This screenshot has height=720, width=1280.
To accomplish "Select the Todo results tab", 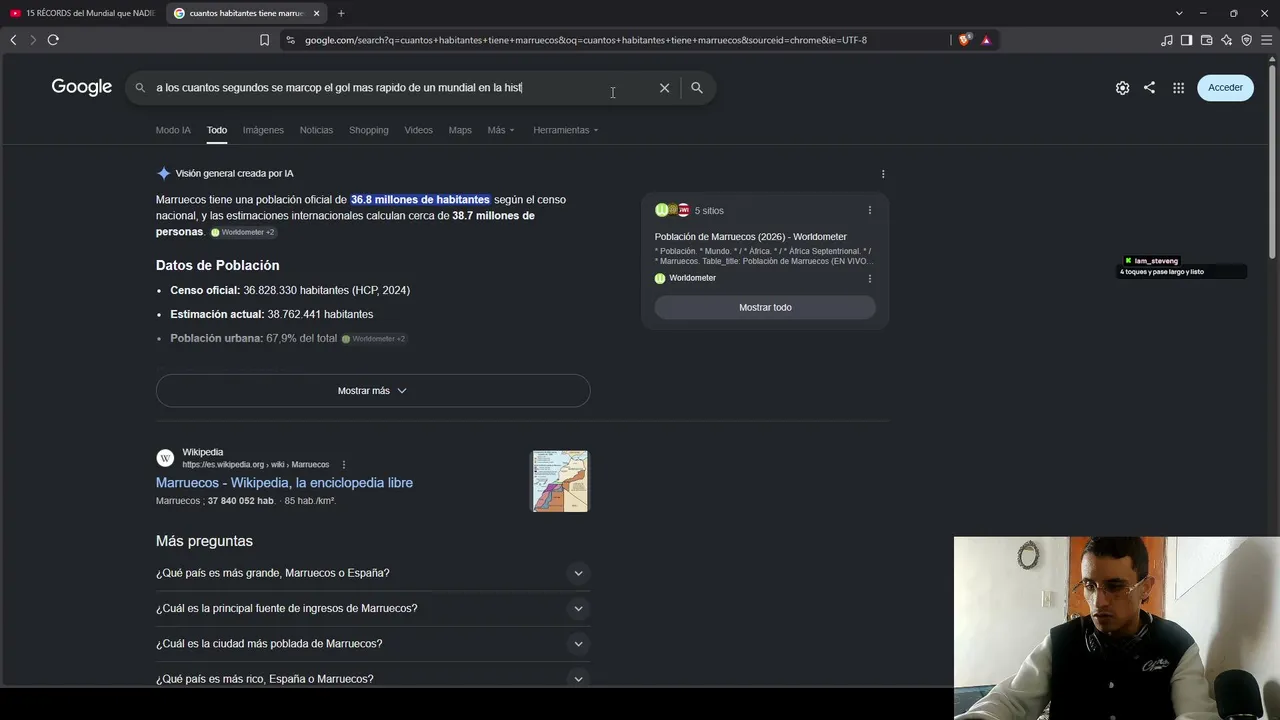I will (217, 130).
